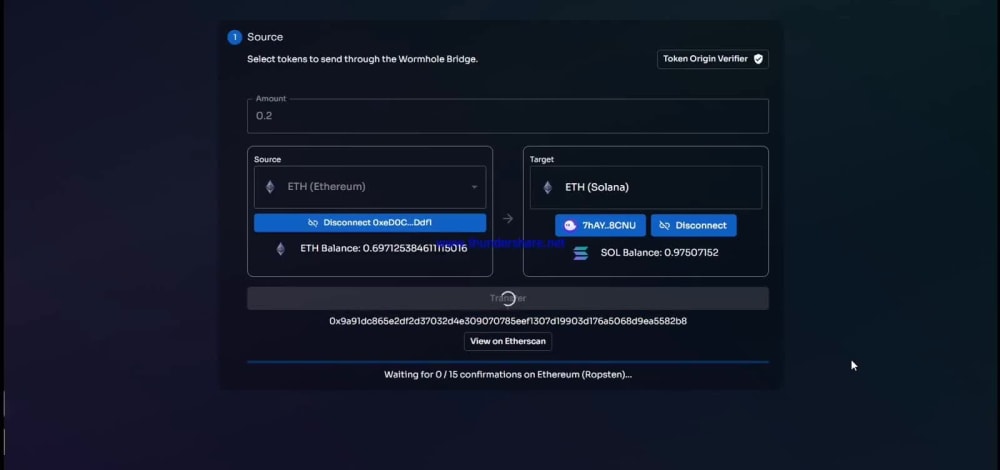Click the Ethereum icon beside ETH Balance

pos(281,249)
